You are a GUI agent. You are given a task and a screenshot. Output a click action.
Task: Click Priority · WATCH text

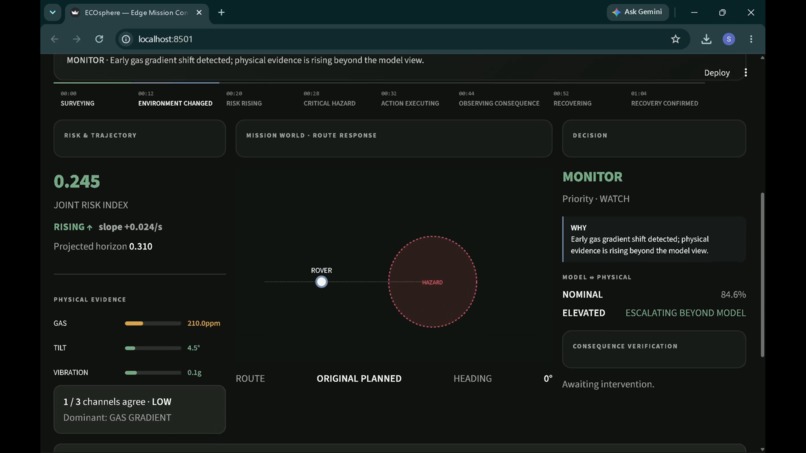tap(596, 199)
